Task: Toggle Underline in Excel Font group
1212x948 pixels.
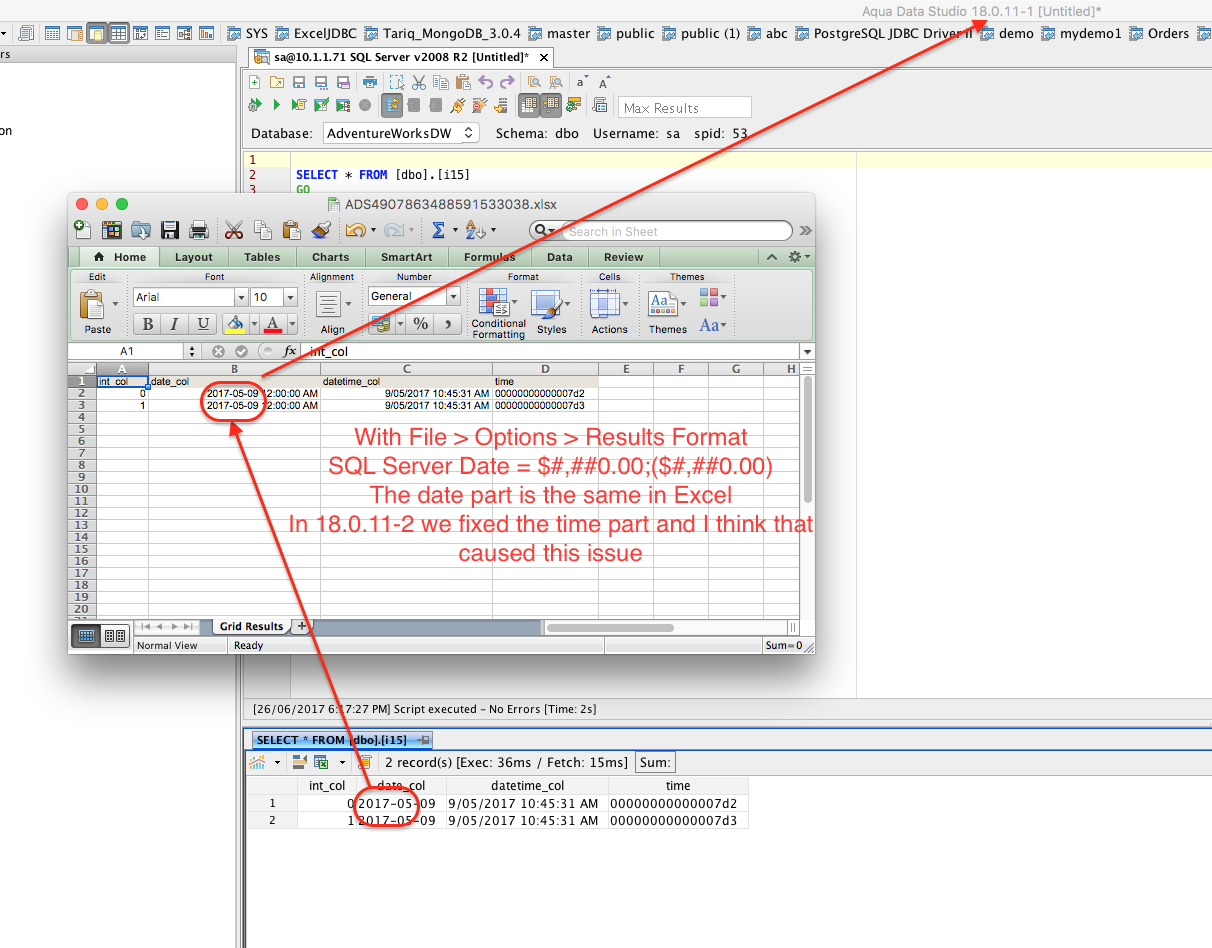Action: coord(203,324)
